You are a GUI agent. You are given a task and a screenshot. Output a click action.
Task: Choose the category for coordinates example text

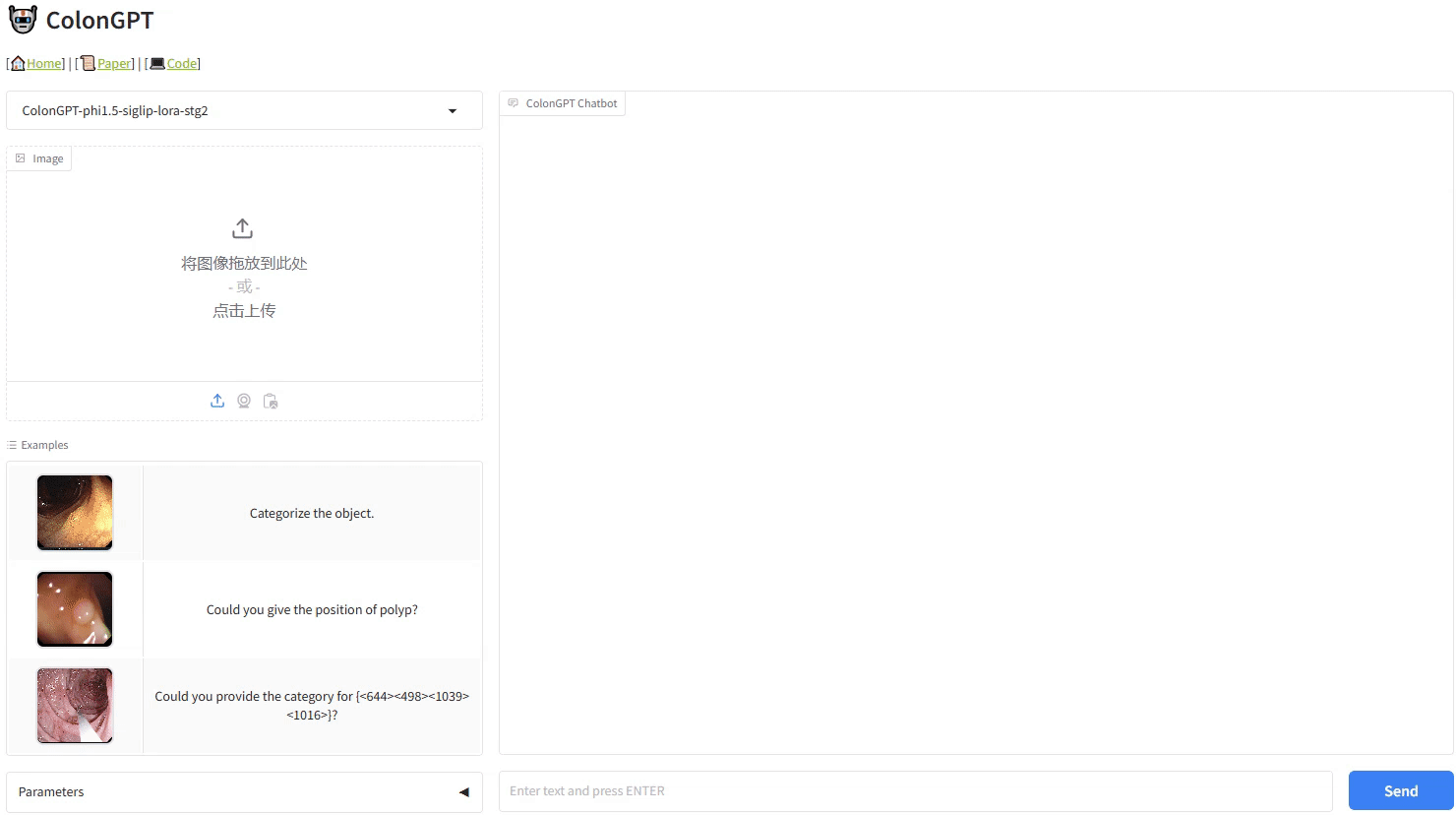[x=312, y=706]
